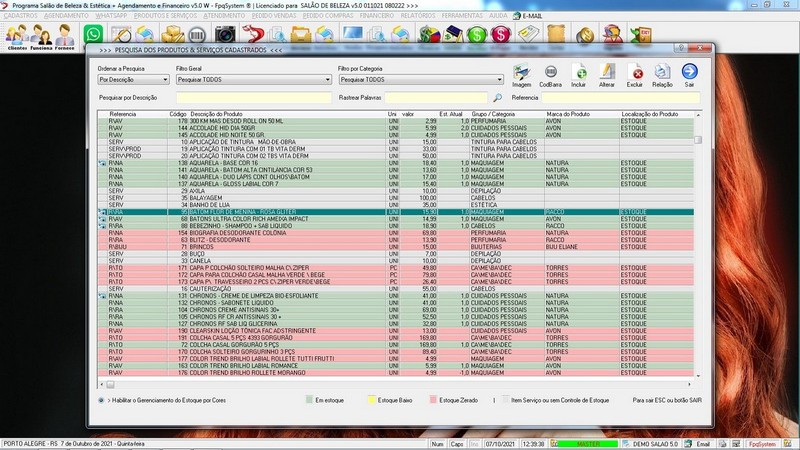Click the gold coins toolbar icon
Viewport: 800px width, 450px height.
[x=585, y=35]
